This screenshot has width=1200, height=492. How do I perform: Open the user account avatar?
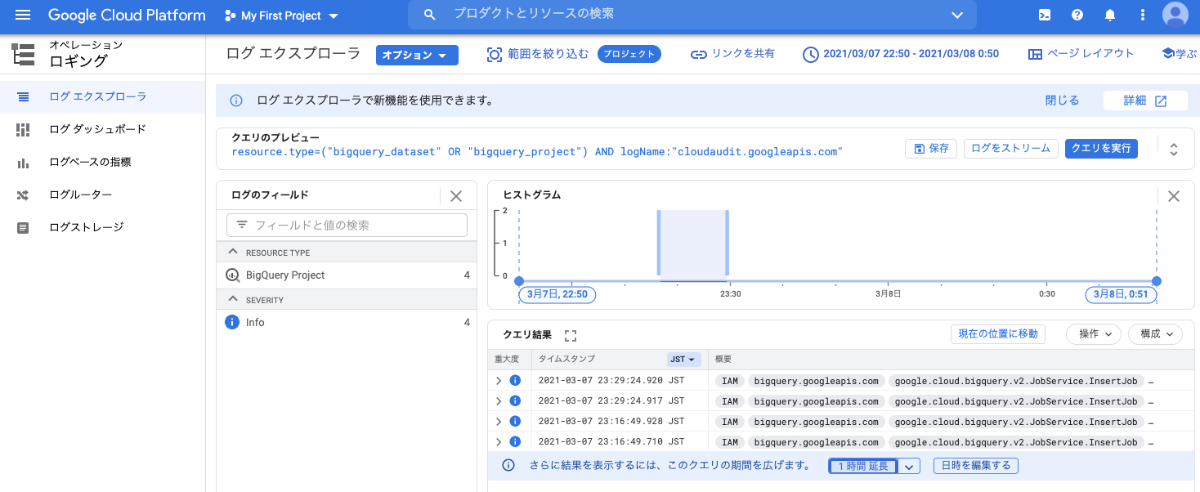[x=1175, y=15]
